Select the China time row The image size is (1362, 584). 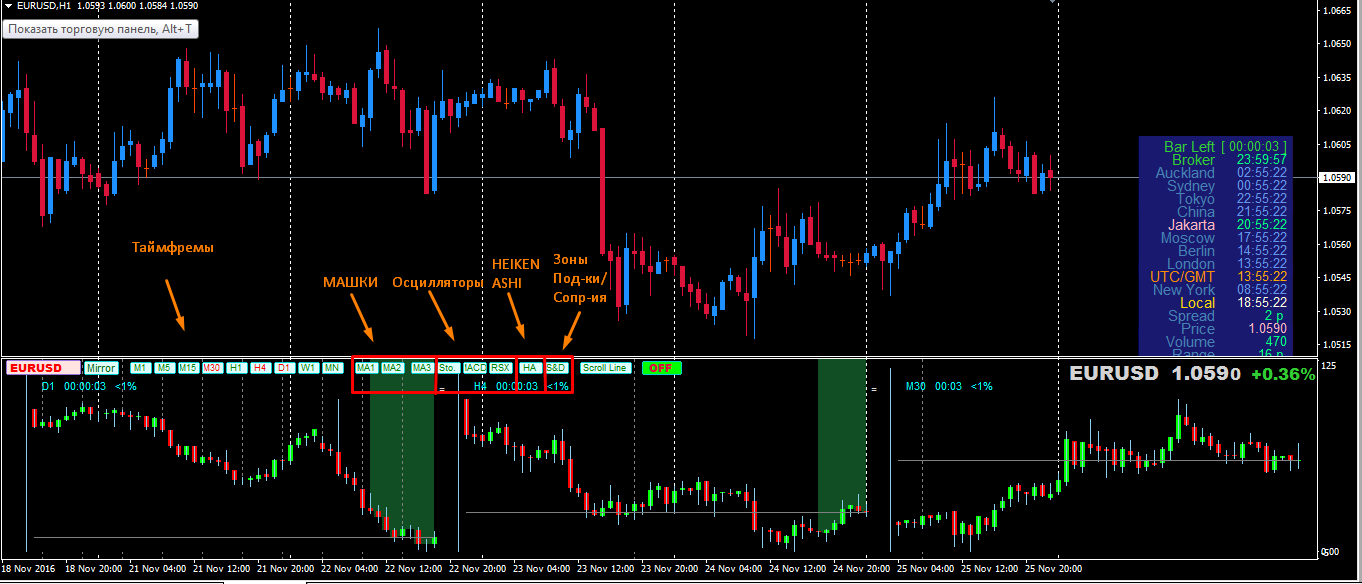(x=1232, y=212)
